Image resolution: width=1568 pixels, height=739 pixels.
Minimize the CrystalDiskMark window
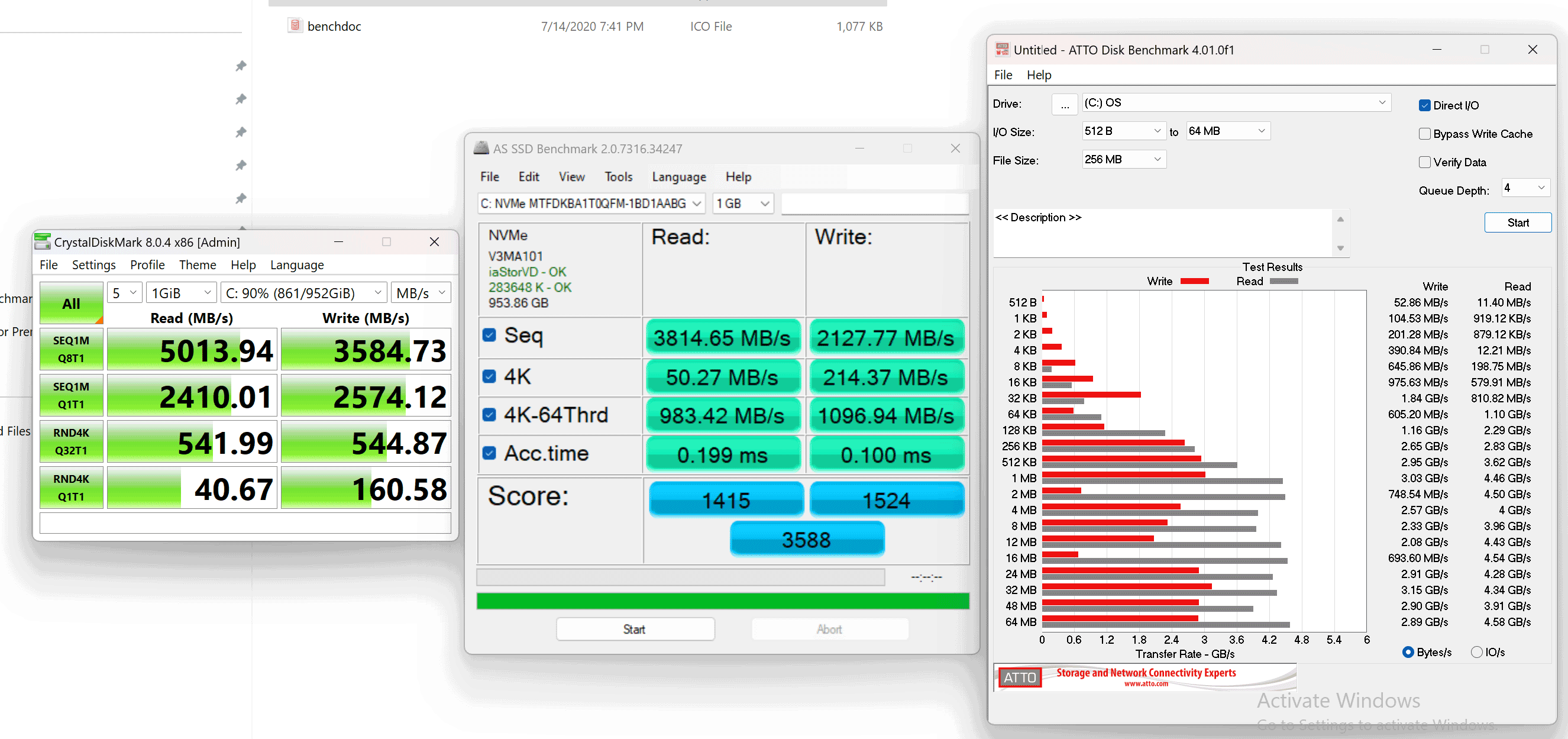coord(338,241)
